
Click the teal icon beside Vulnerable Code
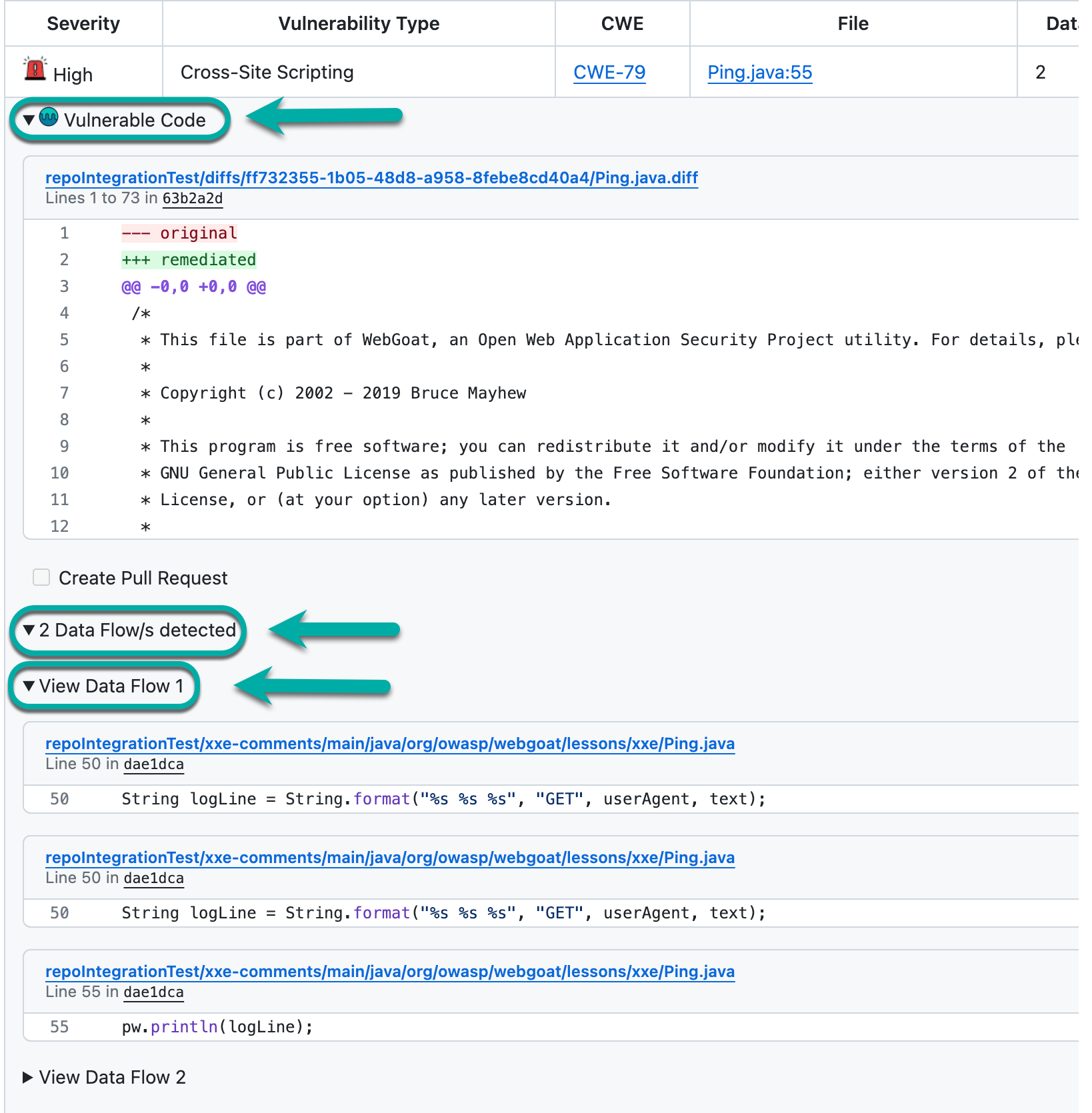tap(49, 118)
